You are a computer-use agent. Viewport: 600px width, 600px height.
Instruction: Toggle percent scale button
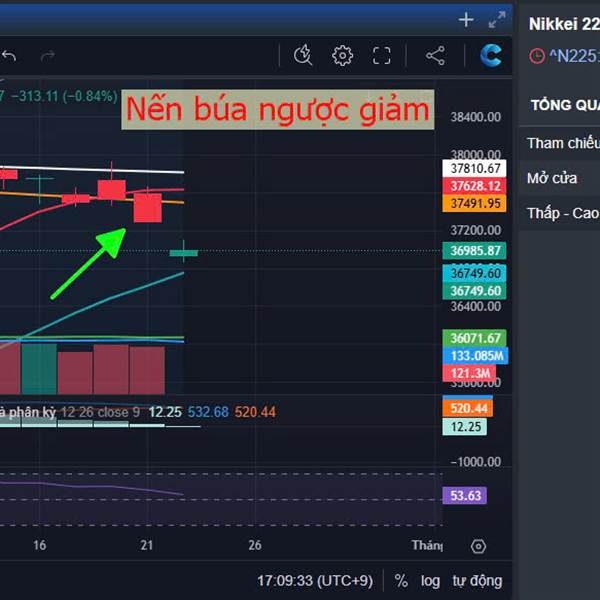click(x=401, y=580)
